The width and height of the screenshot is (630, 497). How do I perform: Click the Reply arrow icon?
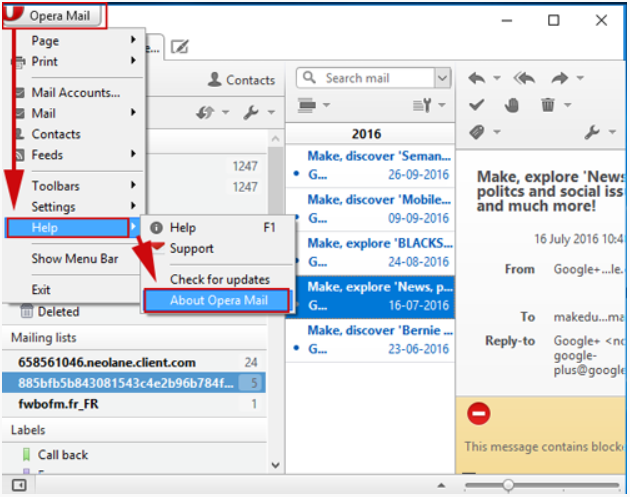pyautogui.click(x=477, y=78)
